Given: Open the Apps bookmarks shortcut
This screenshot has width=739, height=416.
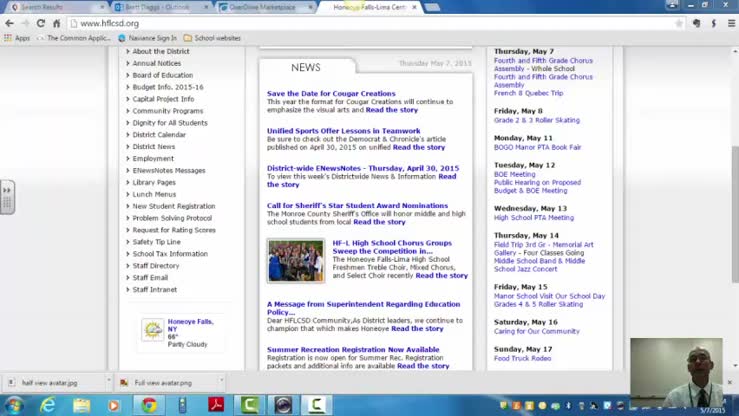Looking at the screenshot, I should pos(16,38).
